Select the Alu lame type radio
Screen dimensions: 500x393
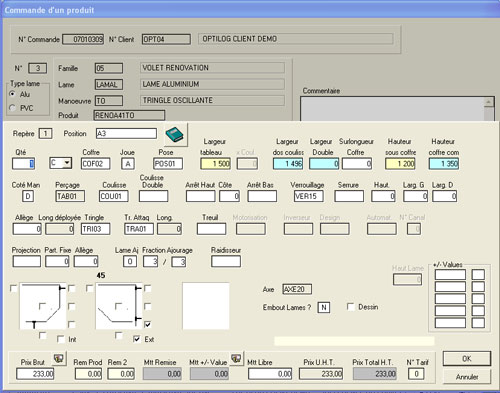pyautogui.click(x=13, y=94)
